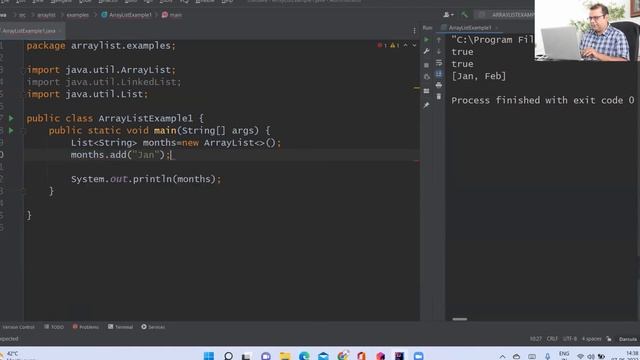
Task: Open editor tabs more-options menu
Action: (x=414, y=31)
